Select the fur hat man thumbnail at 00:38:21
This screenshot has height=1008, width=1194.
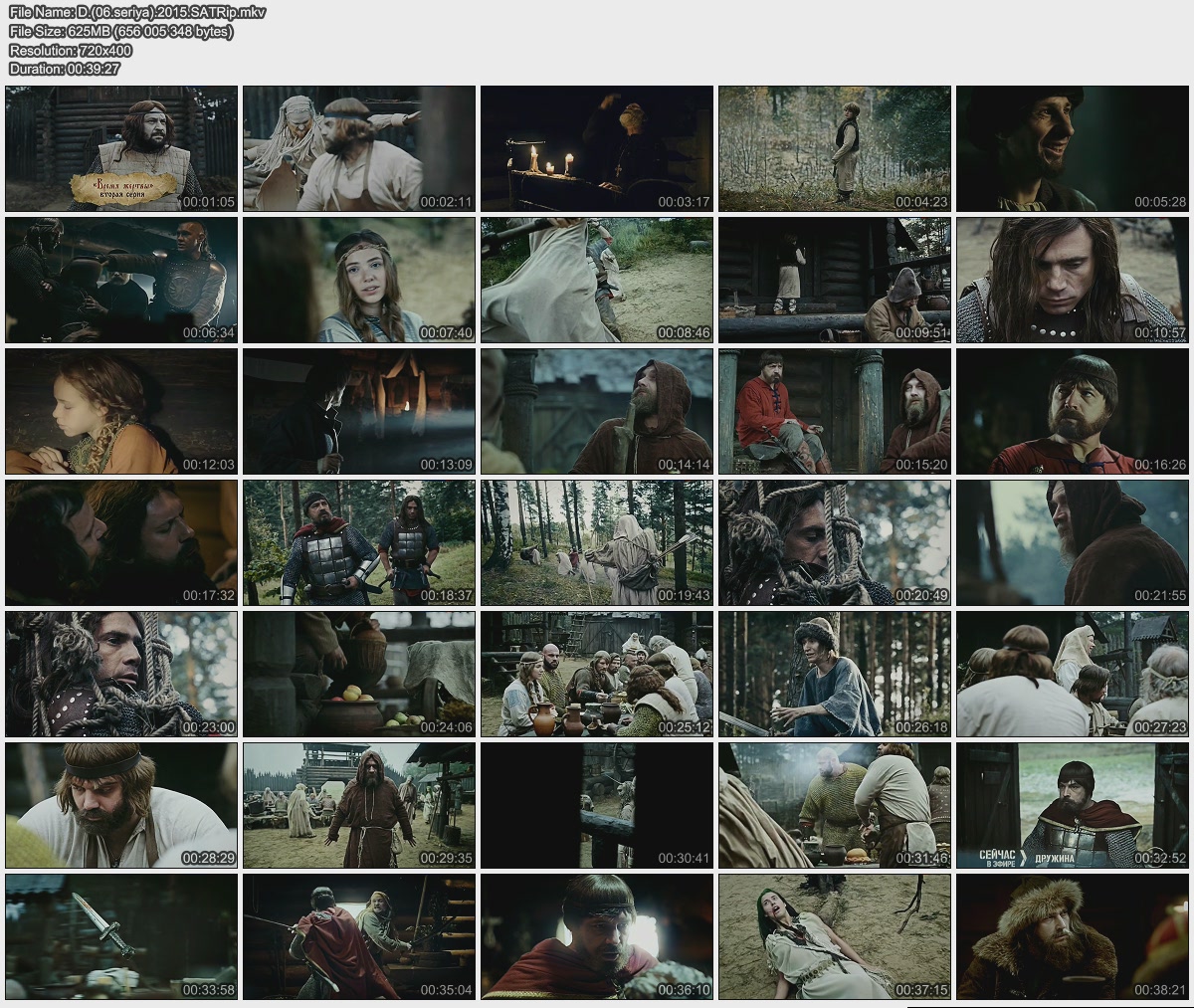tap(1073, 936)
